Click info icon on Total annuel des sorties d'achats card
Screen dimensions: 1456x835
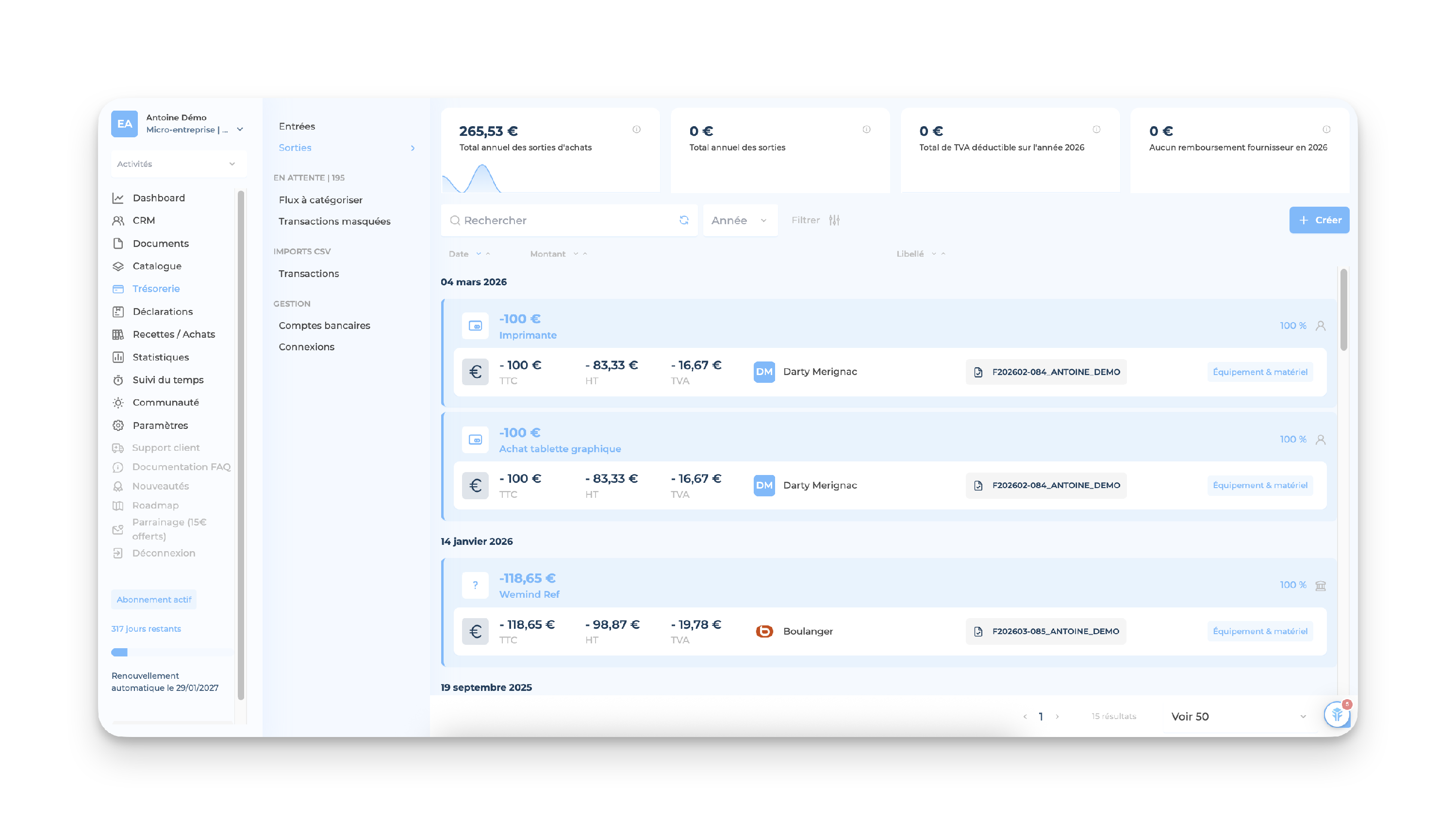tap(636, 130)
